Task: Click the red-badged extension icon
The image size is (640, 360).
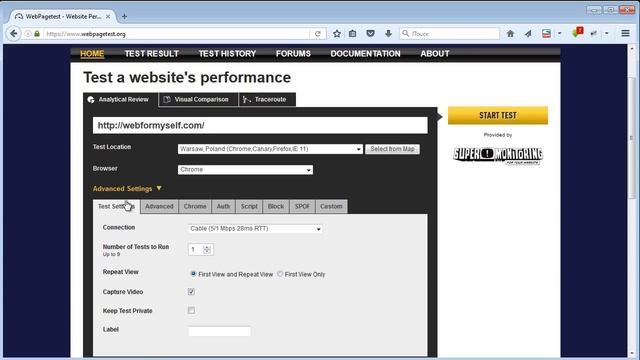Action: pyautogui.click(x=577, y=33)
